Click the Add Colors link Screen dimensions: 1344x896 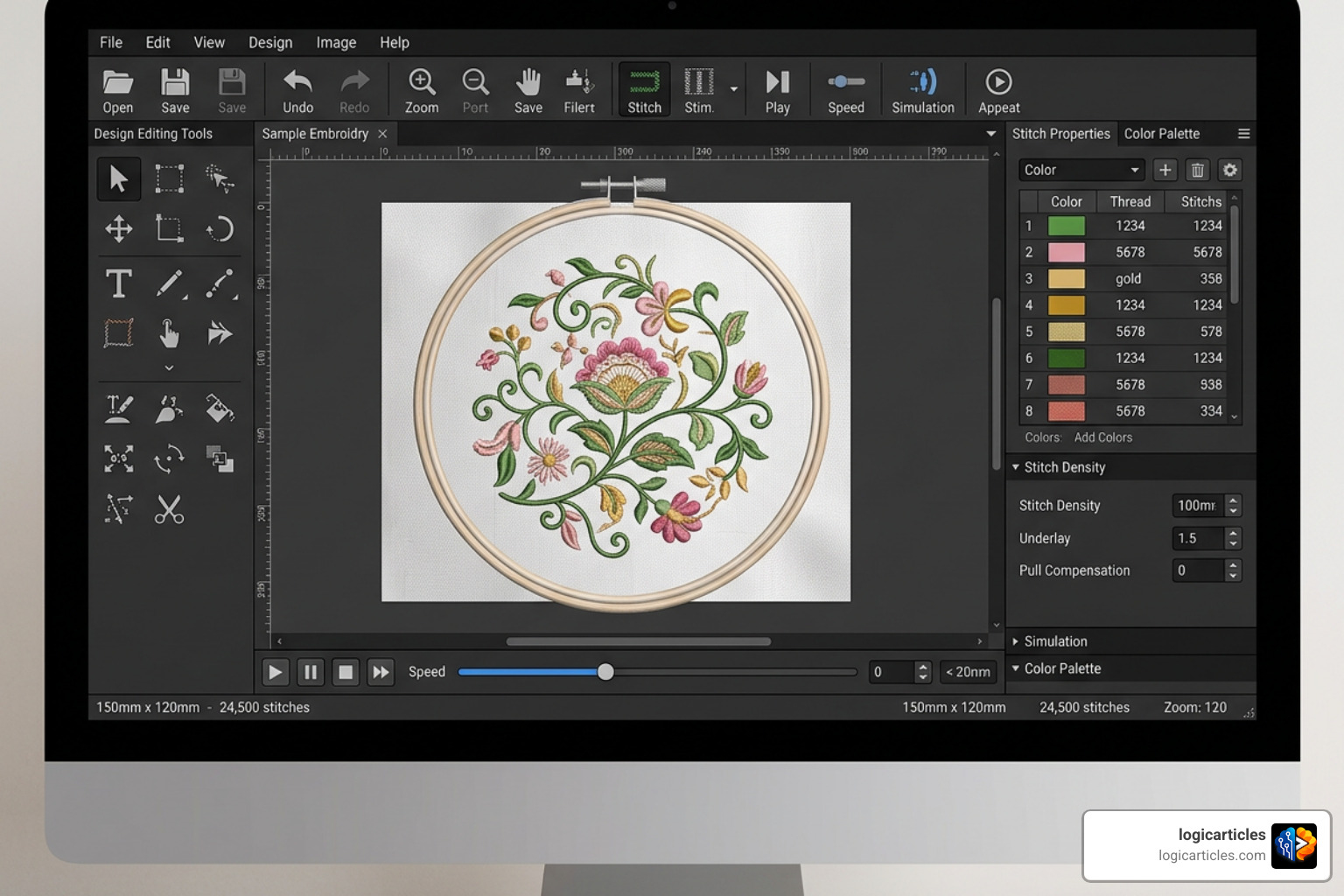1102,437
